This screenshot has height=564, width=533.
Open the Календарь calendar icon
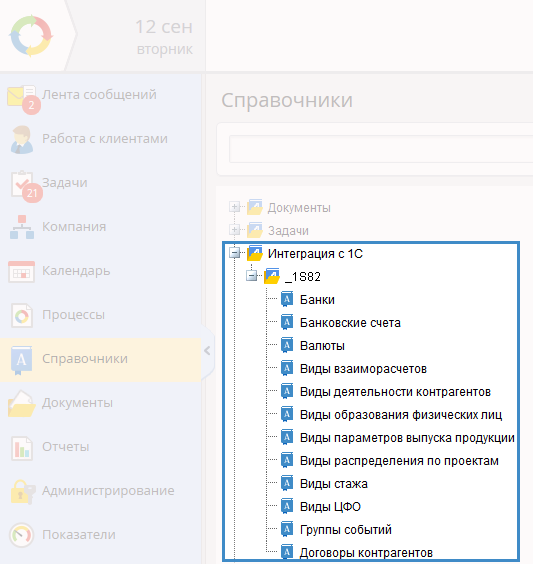(x=21, y=272)
